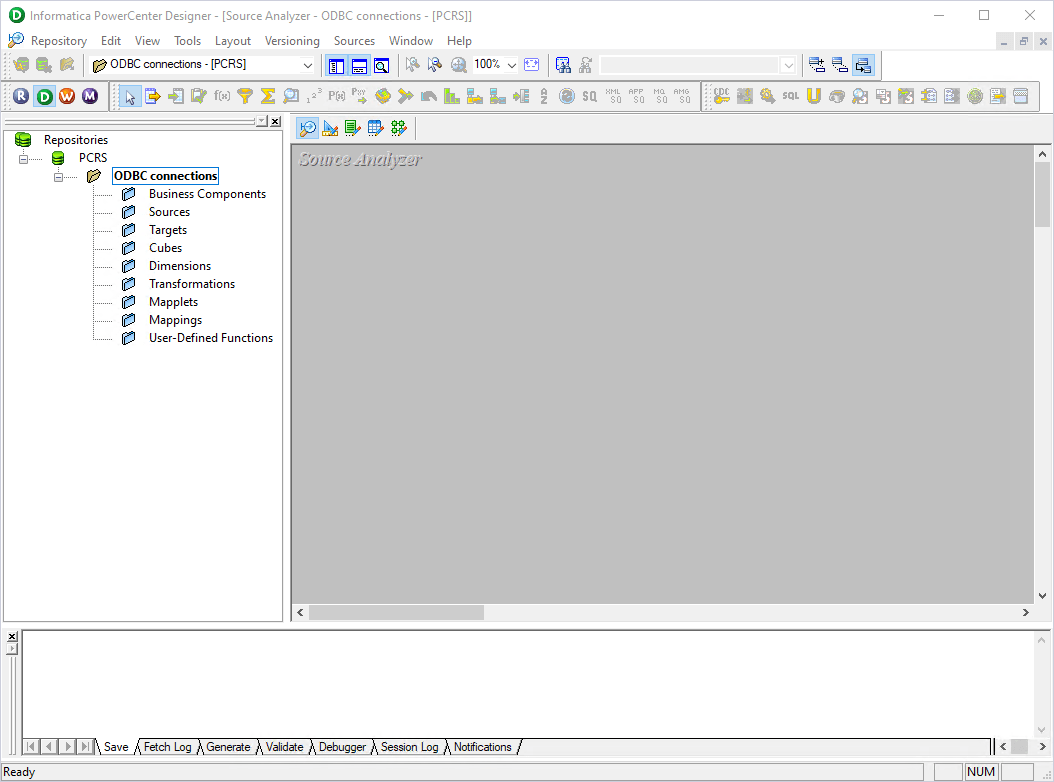Click the SQL transformation icon
Viewport: 1054px width, 782px height.
(790, 96)
